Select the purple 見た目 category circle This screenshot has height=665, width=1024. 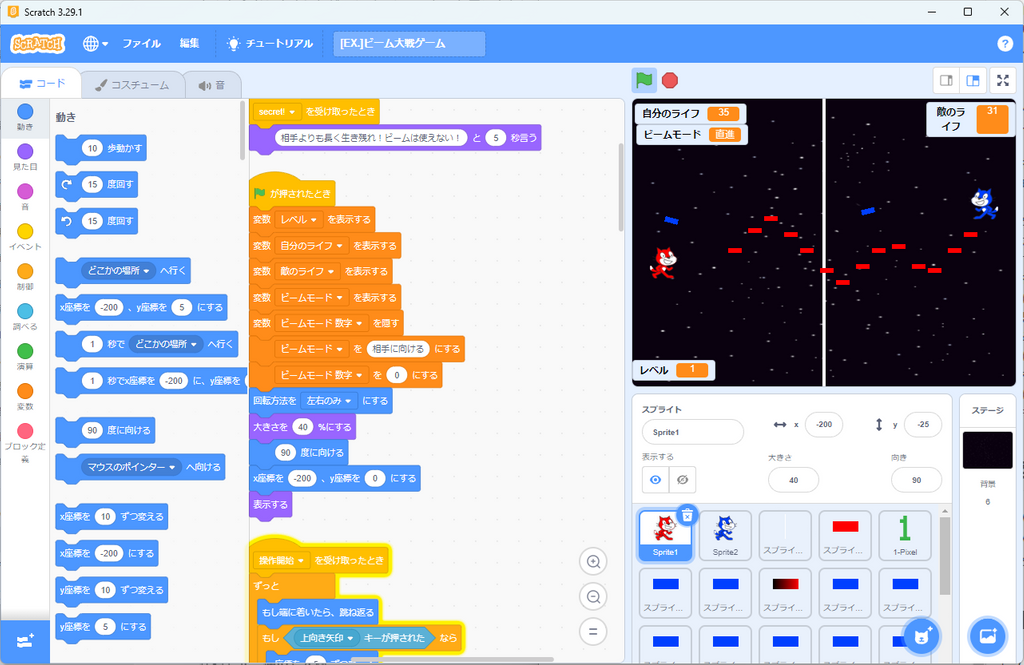25,152
